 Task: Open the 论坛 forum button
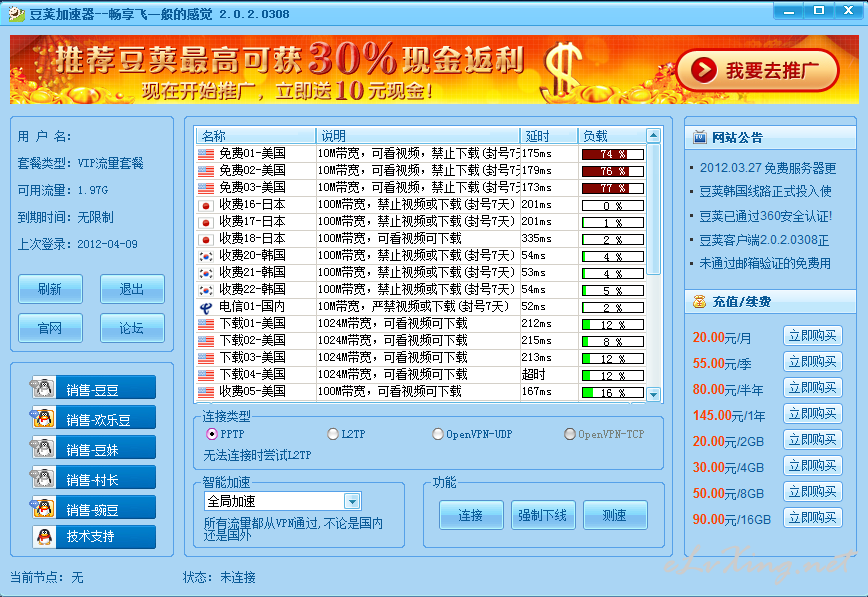pyautogui.click(x=132, y=328)
